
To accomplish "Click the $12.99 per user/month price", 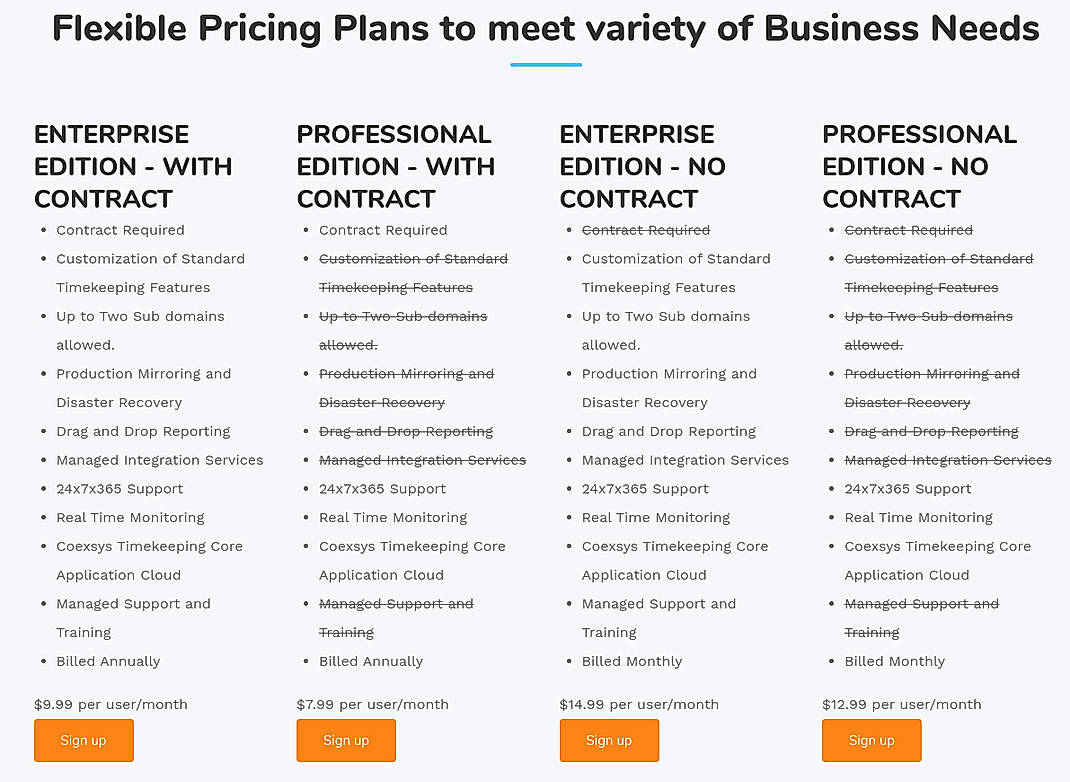I will (902, 704).
